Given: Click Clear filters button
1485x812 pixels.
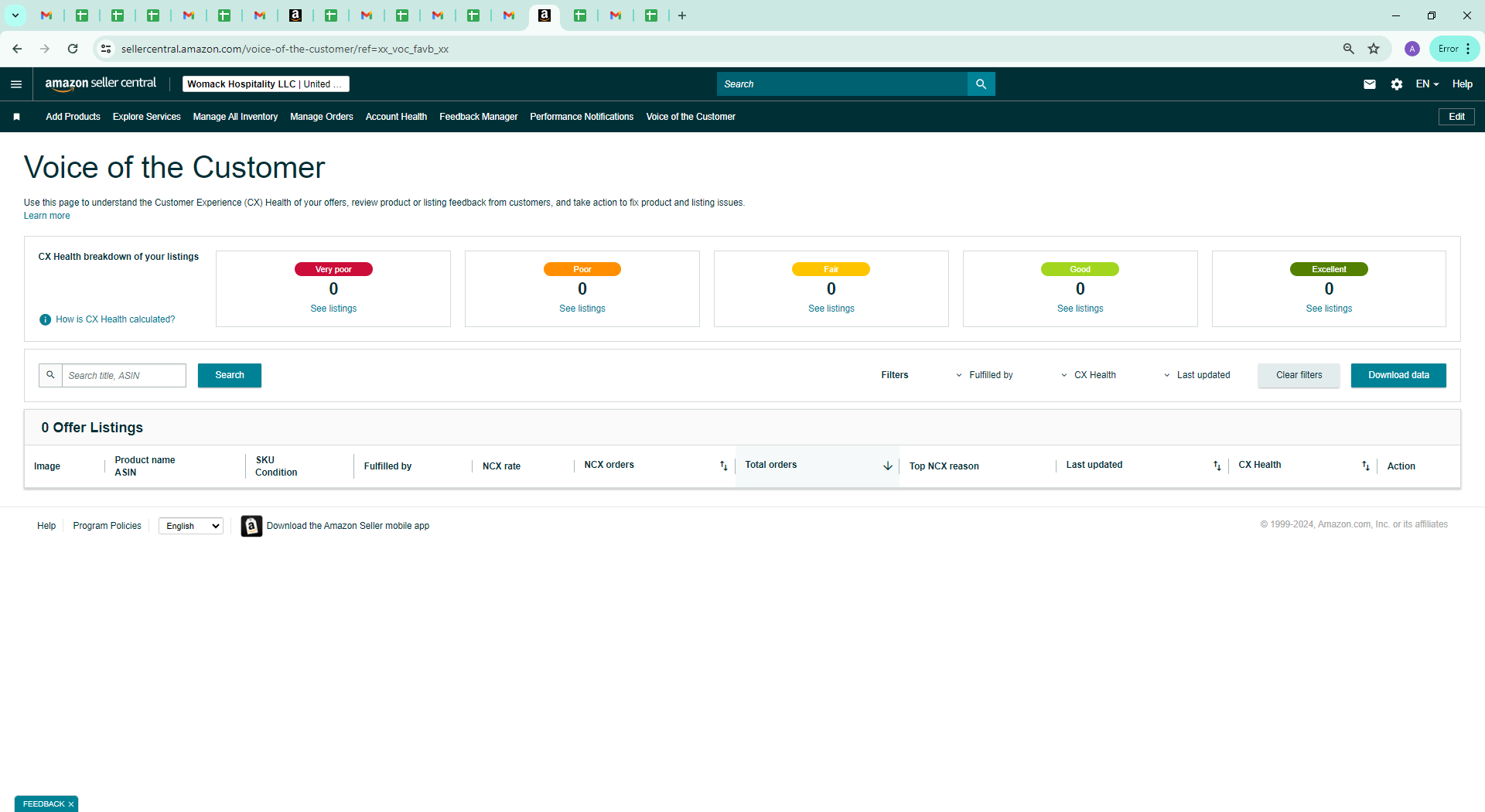Looking at the screenshot, I should click(1299, 375).
